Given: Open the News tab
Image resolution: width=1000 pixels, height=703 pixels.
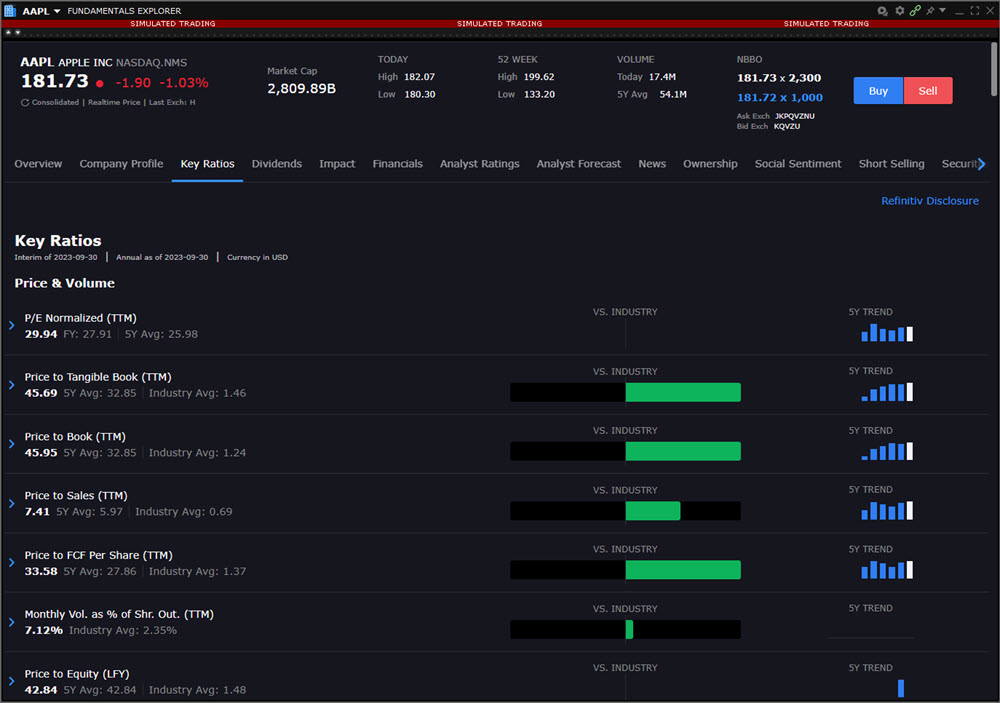Looking at the screenshot, I should [x=652, y=164].
